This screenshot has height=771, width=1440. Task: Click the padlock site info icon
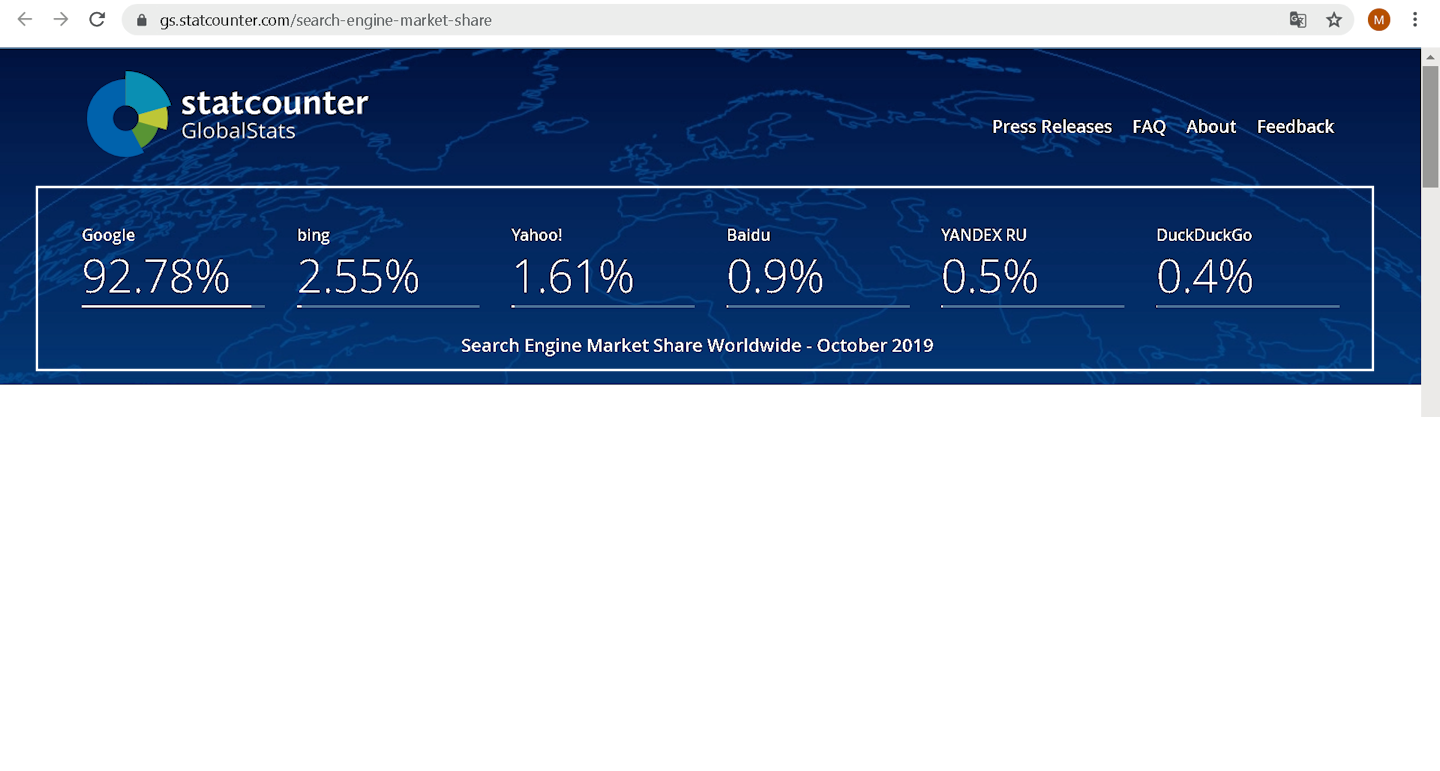click(141, 20)
